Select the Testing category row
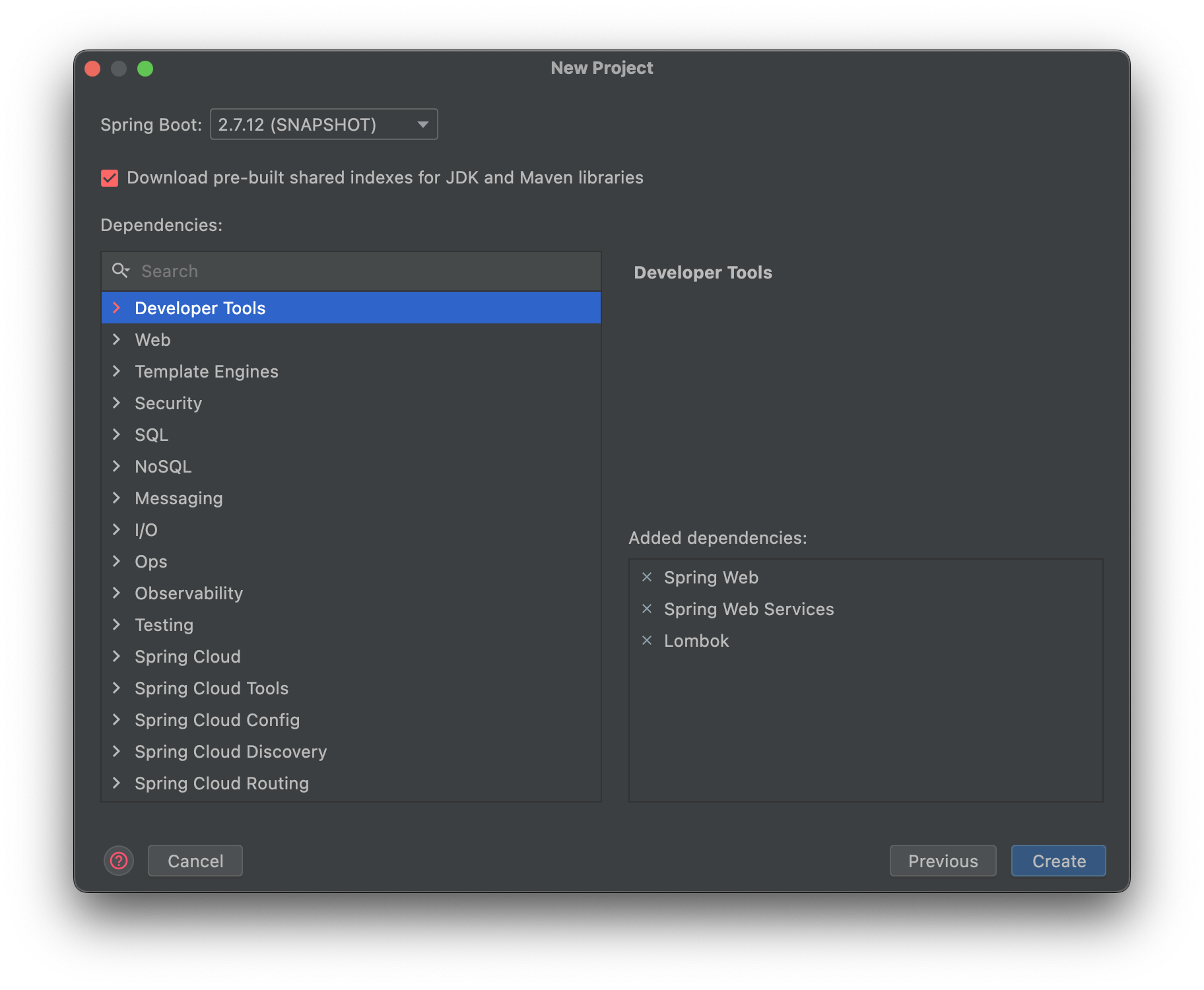Viewport: 1204px width, 990px height. tap(351, 624)
